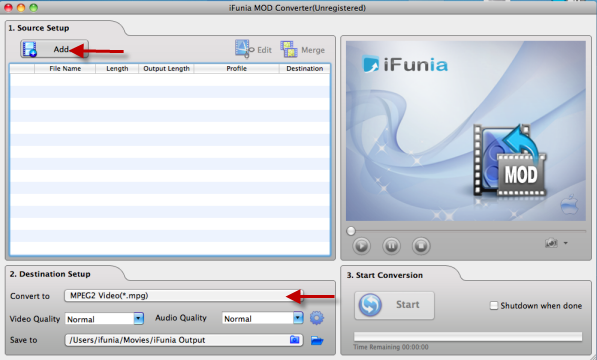597x360 pixels.
Task: Start the conversion
Action: tap(394, 305)
